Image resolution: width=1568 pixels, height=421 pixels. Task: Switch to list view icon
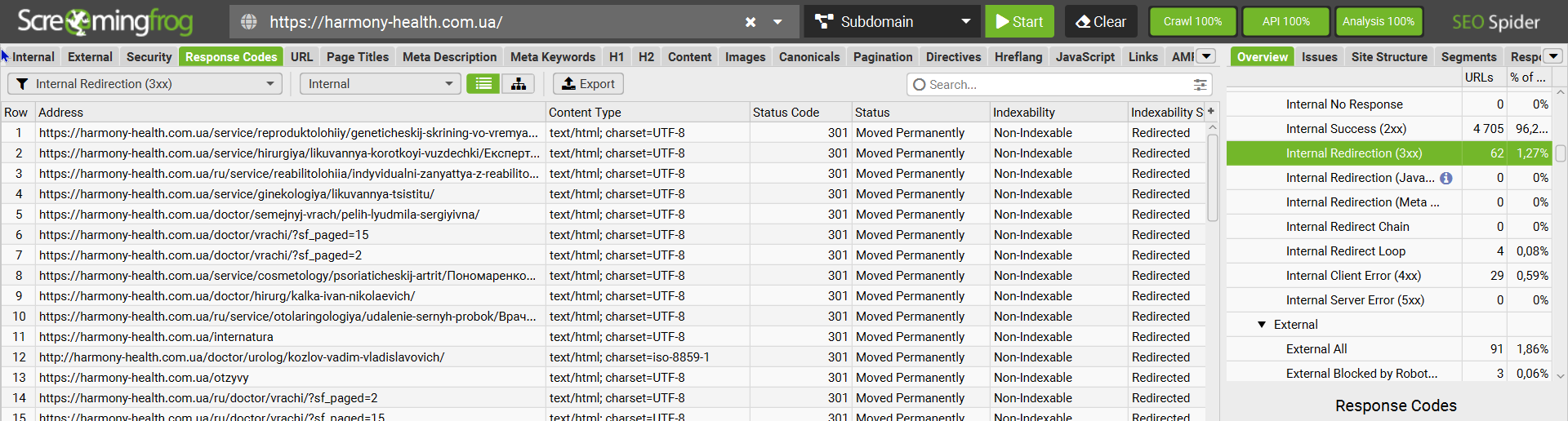(483, 84)
